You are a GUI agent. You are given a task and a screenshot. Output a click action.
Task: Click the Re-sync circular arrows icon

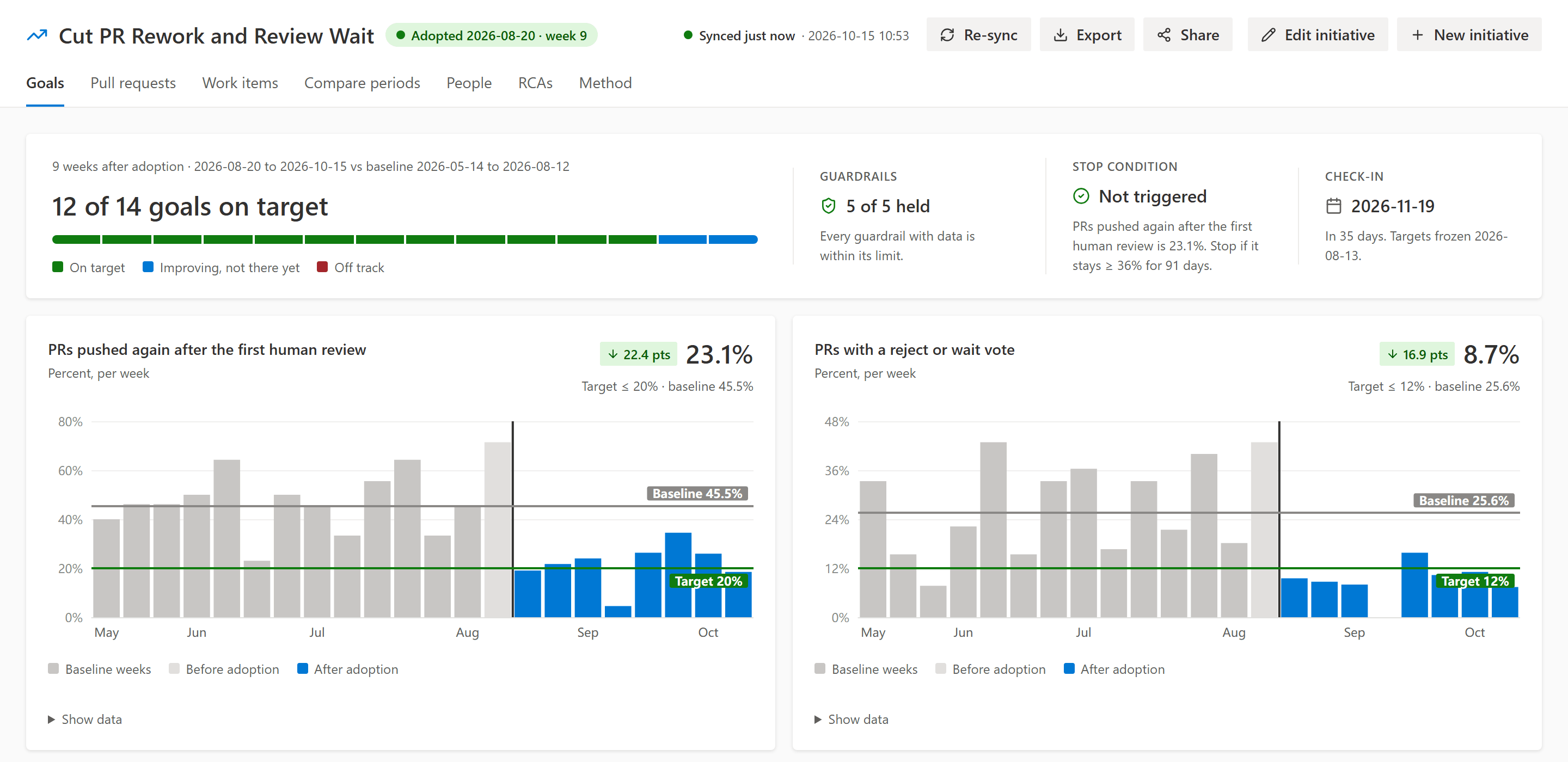click(947, 35)
